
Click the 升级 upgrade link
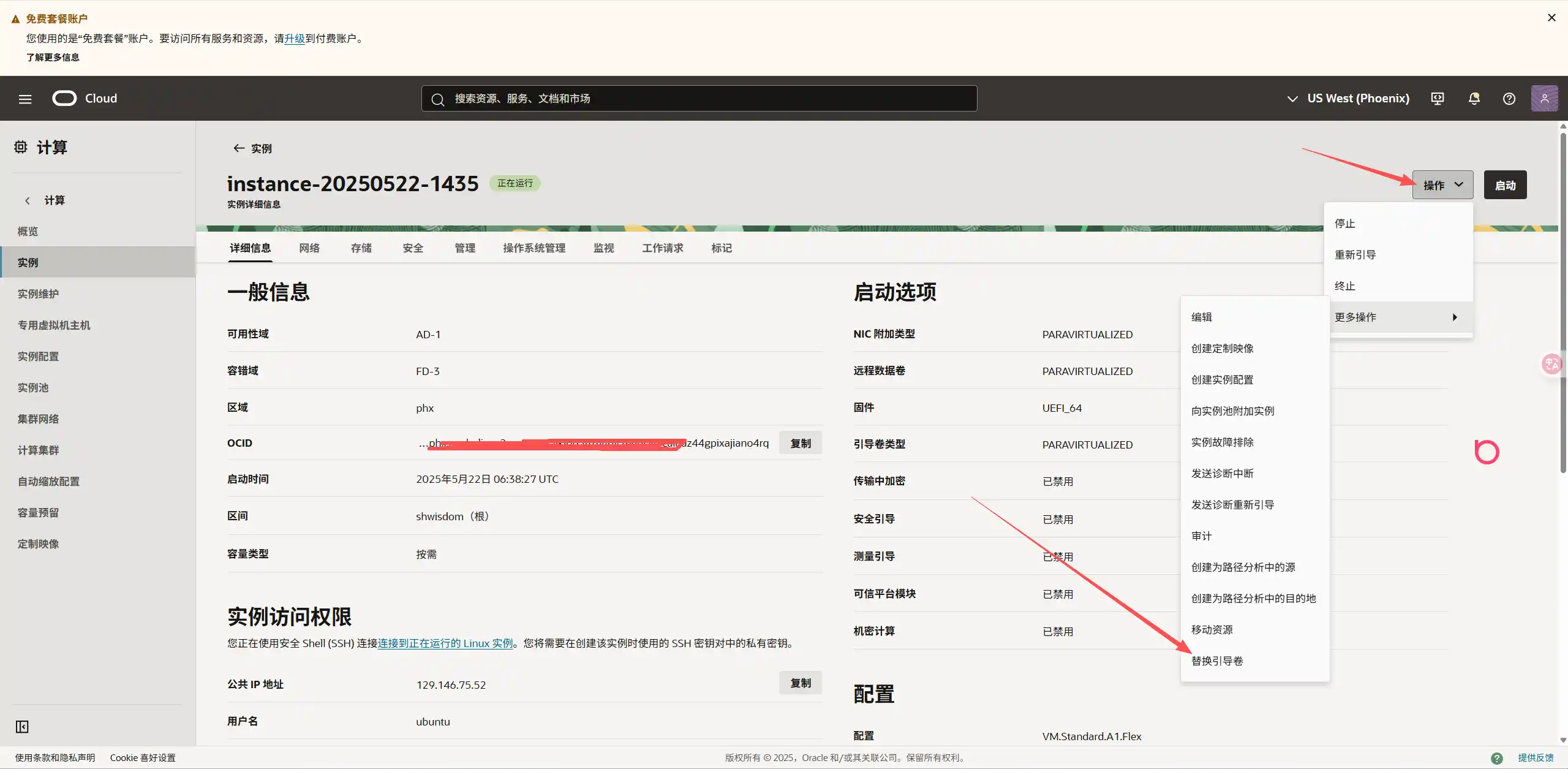pyautogui.click(x=295, y=39)
